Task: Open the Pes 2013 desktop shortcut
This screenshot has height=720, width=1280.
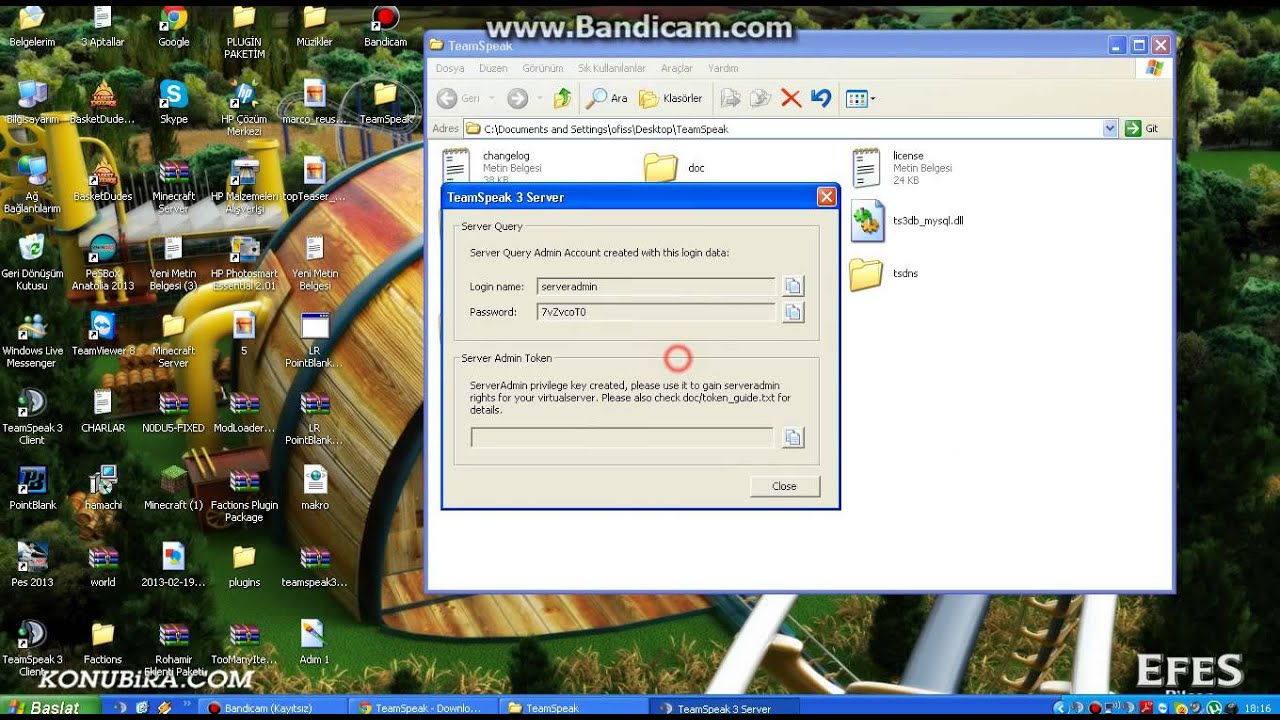Action: tap(32, 565)
